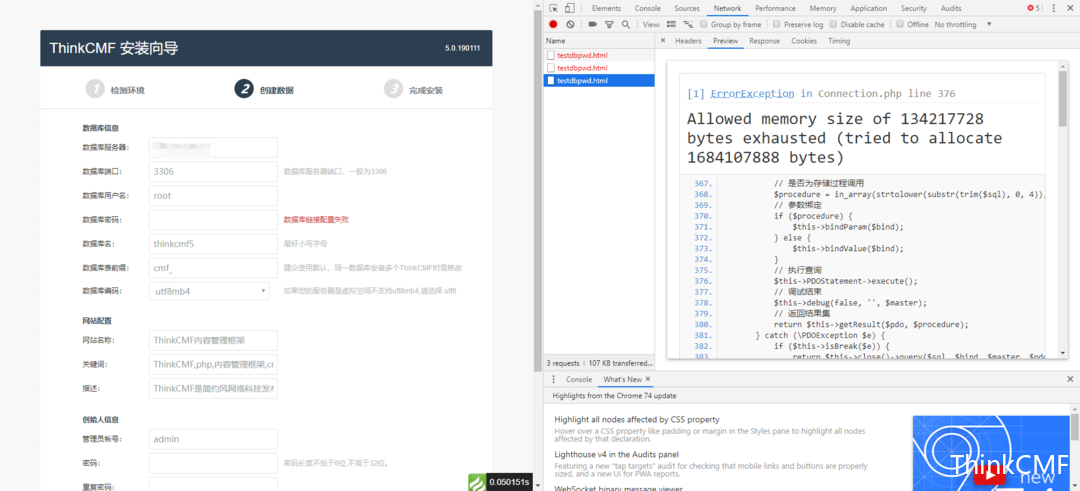Click the red error count indicator
Screen dimensions: 1080x491
1033,8
